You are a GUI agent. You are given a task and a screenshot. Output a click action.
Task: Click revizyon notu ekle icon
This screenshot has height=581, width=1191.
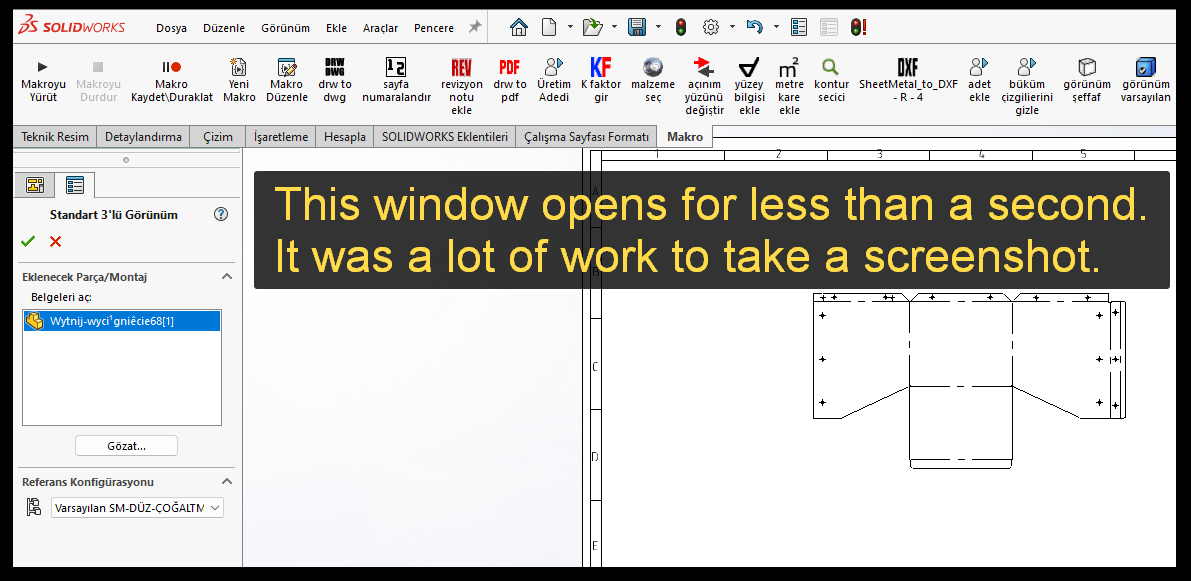pos(461,68)
